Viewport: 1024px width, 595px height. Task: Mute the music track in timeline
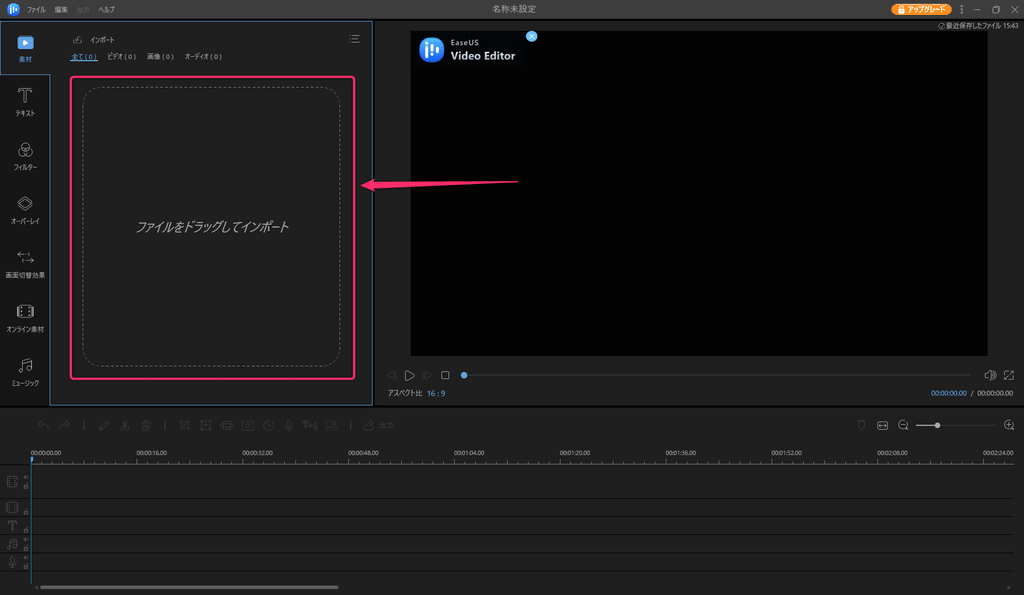26,540
